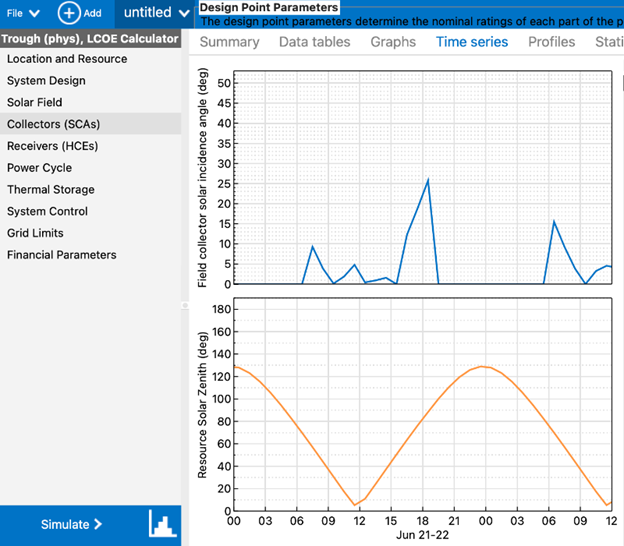Image resolution: width=624 pixels, height=546 pixels.
Task: Open Financial Parameters page
Action: [x=62, y=255]
